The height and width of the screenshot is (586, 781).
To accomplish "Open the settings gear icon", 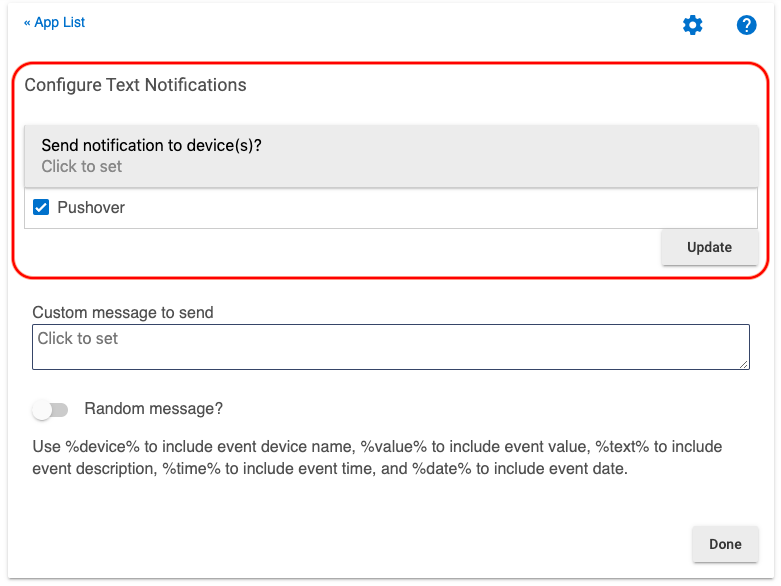I will tap(692, 25).
